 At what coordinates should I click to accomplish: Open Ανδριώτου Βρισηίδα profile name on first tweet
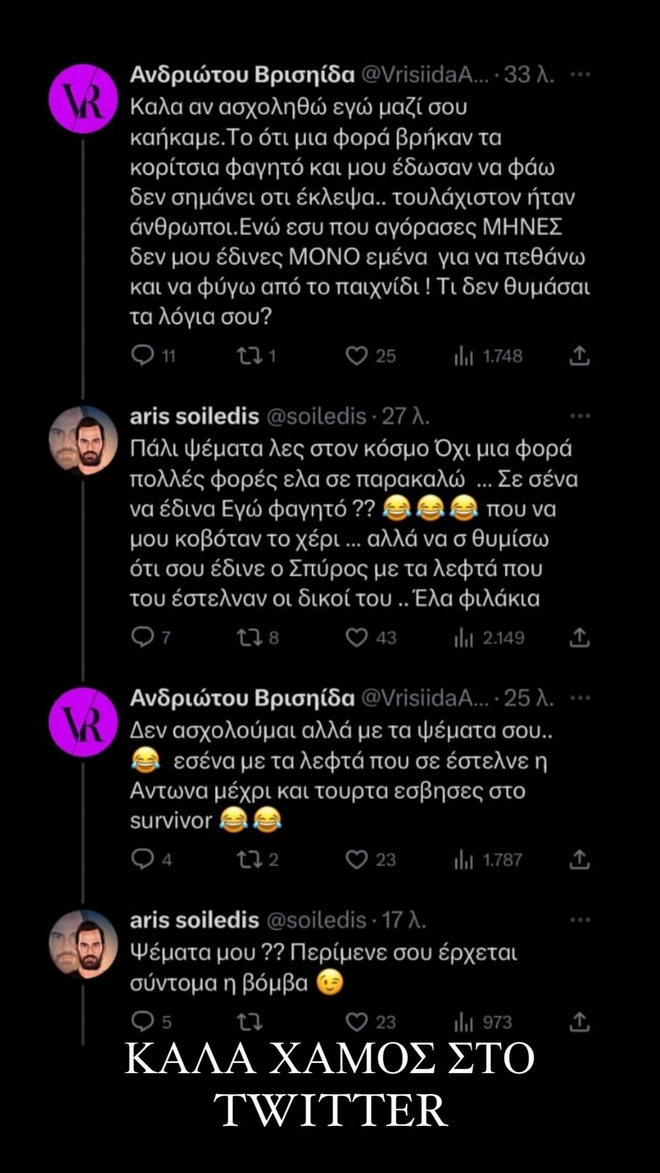tap(243, 75)
